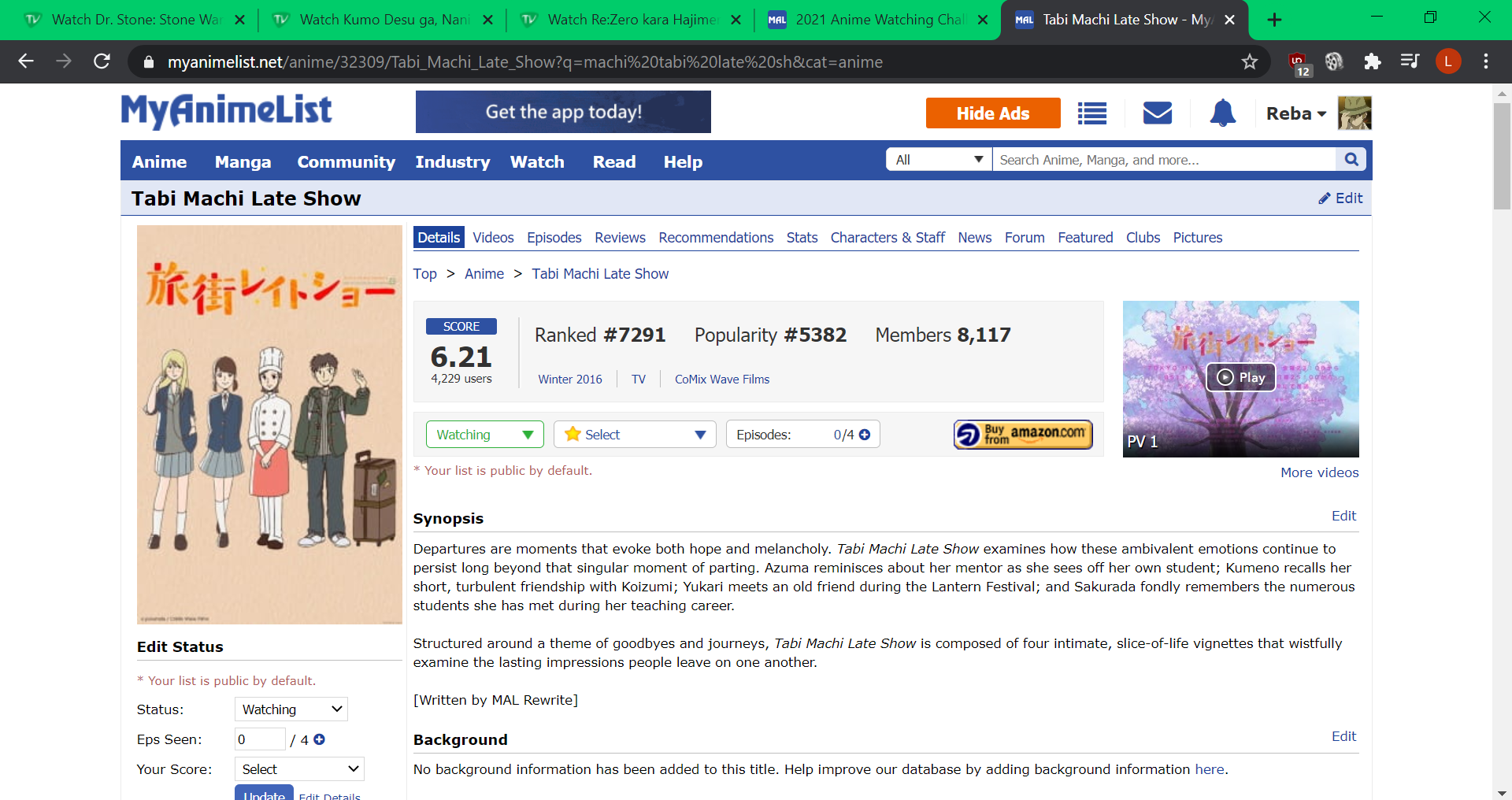Click the Top breadcrumb link
This screenshot has width=1512, height=800.
[x=424, y=274]
